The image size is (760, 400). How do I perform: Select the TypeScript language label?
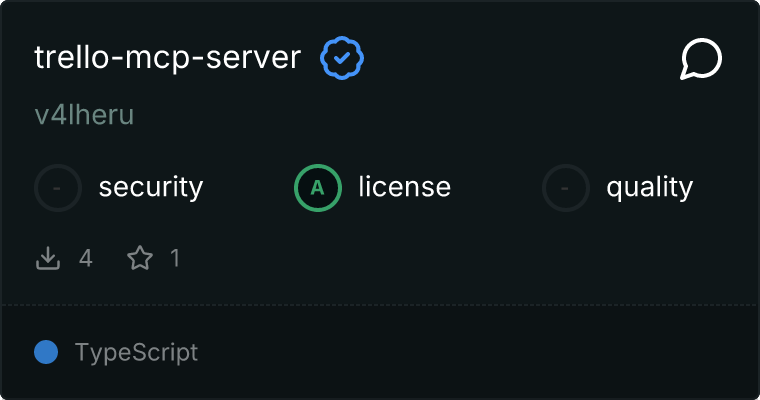(x=136, y=352)
